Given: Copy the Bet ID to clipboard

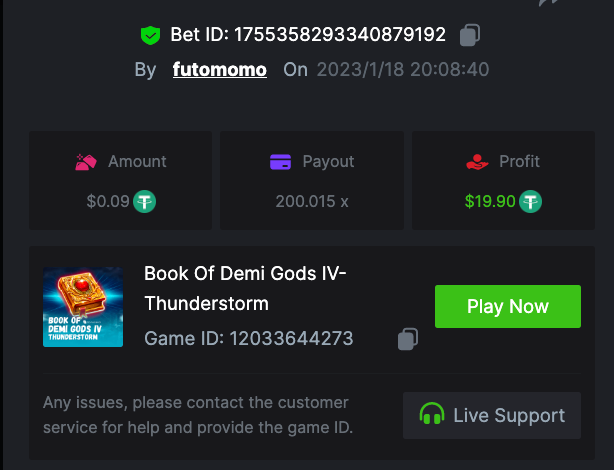Looking at the screenshot, I should pos(470,36).
